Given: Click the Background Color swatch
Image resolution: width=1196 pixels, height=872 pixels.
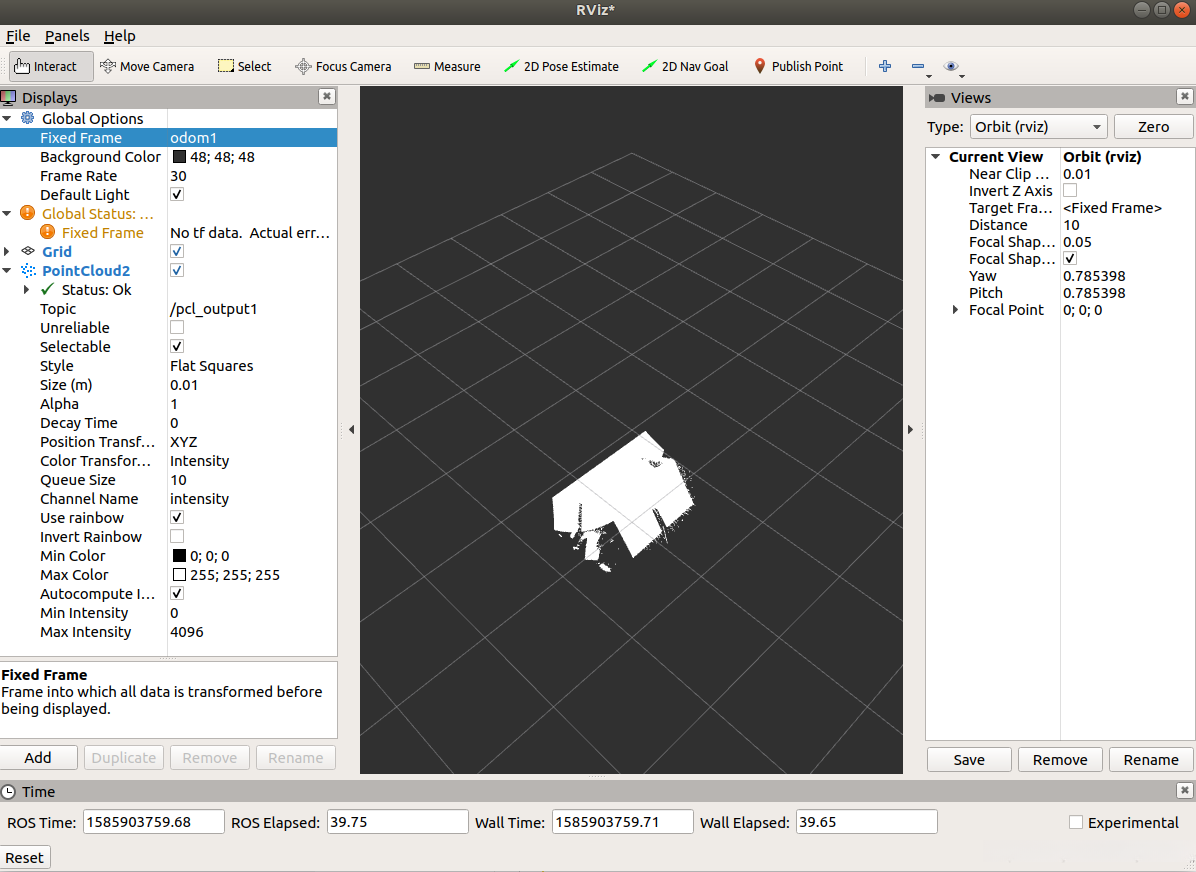Looking at the screenshot, I should (179, 157).
